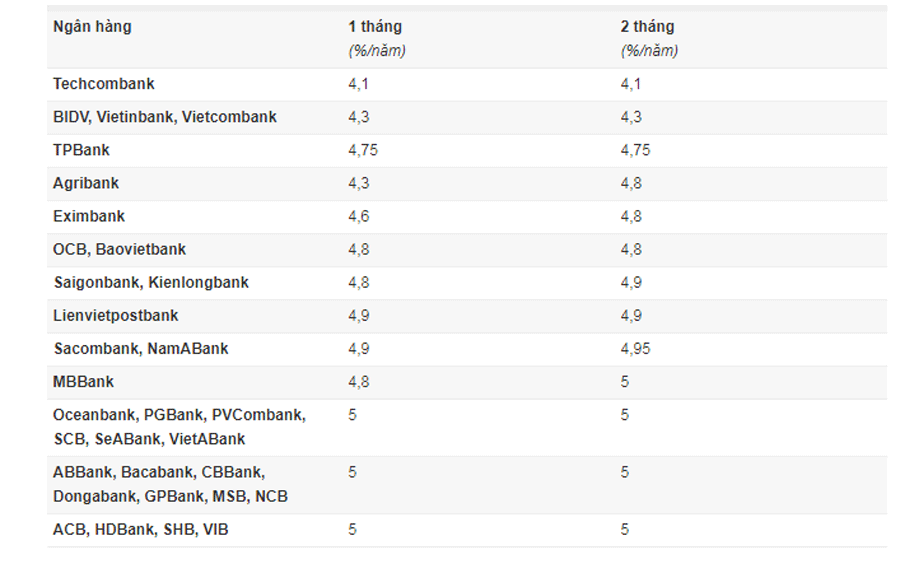900x573 pixels.
Task: Select the TPBank bank name cell
Action: point(82,150)
